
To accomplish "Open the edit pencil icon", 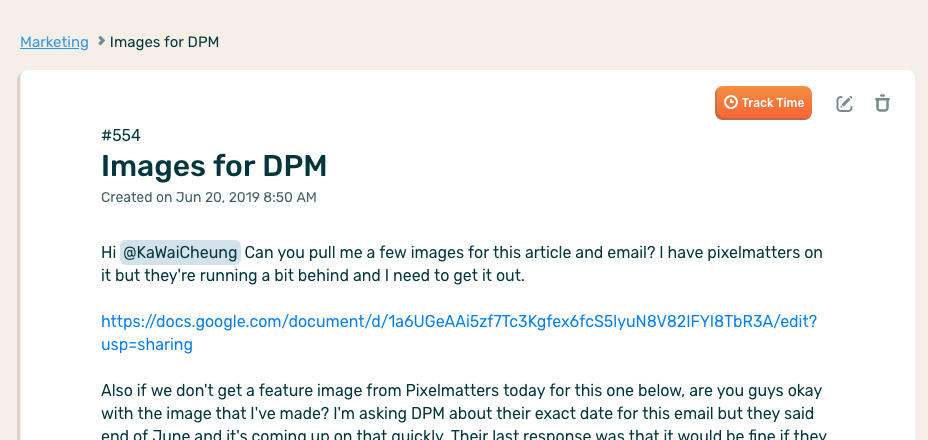I will pyautogui.click(x=844, y=103).
